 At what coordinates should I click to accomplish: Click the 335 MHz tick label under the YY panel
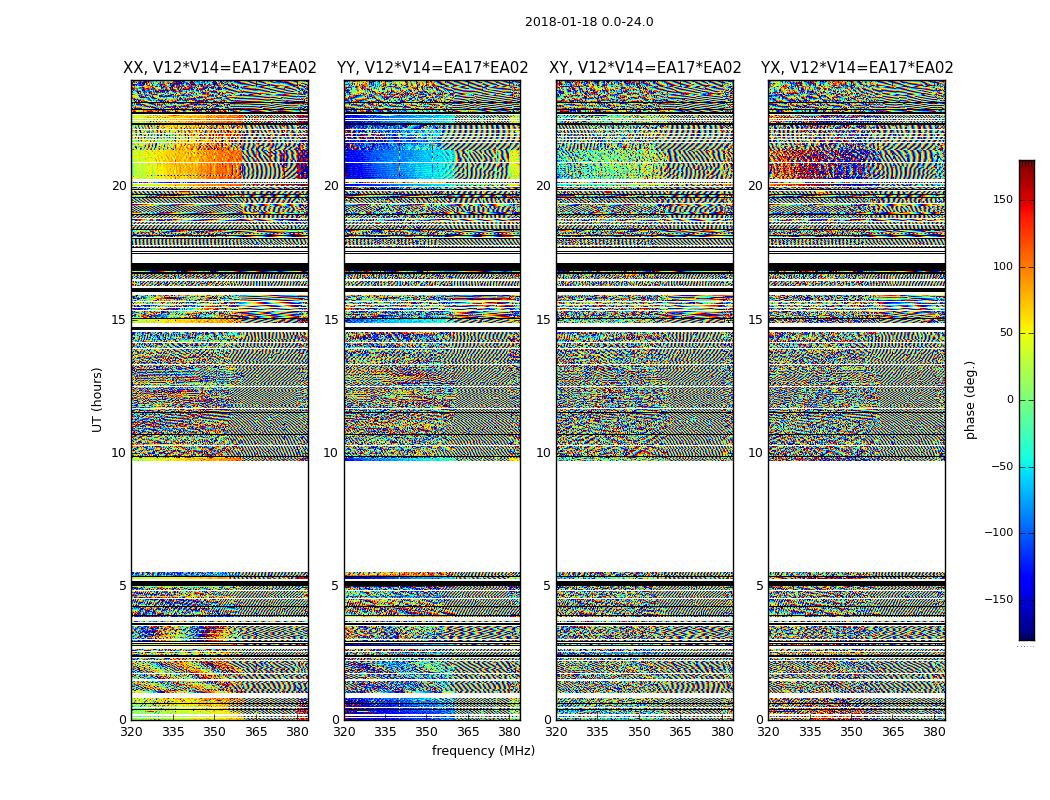coord(385,732)
